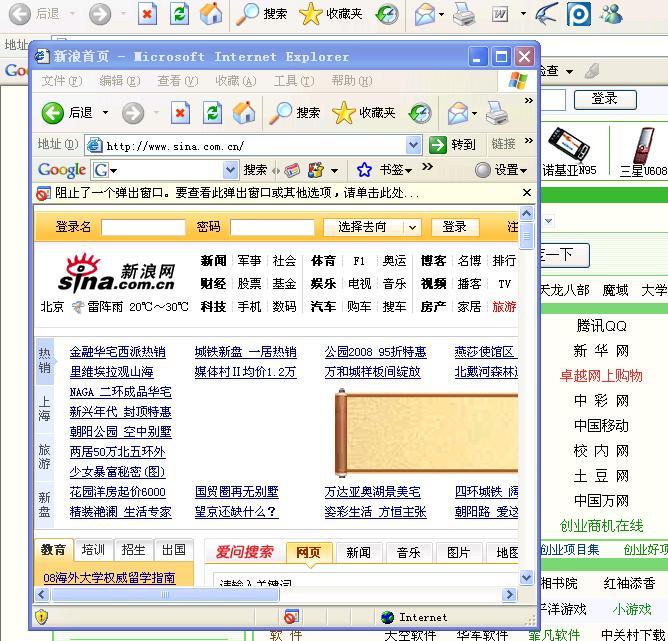Expand Google toolbar overflow chevron
This screenshot has width=668, height=641.
pyautogui.click(x=427, y=167)
